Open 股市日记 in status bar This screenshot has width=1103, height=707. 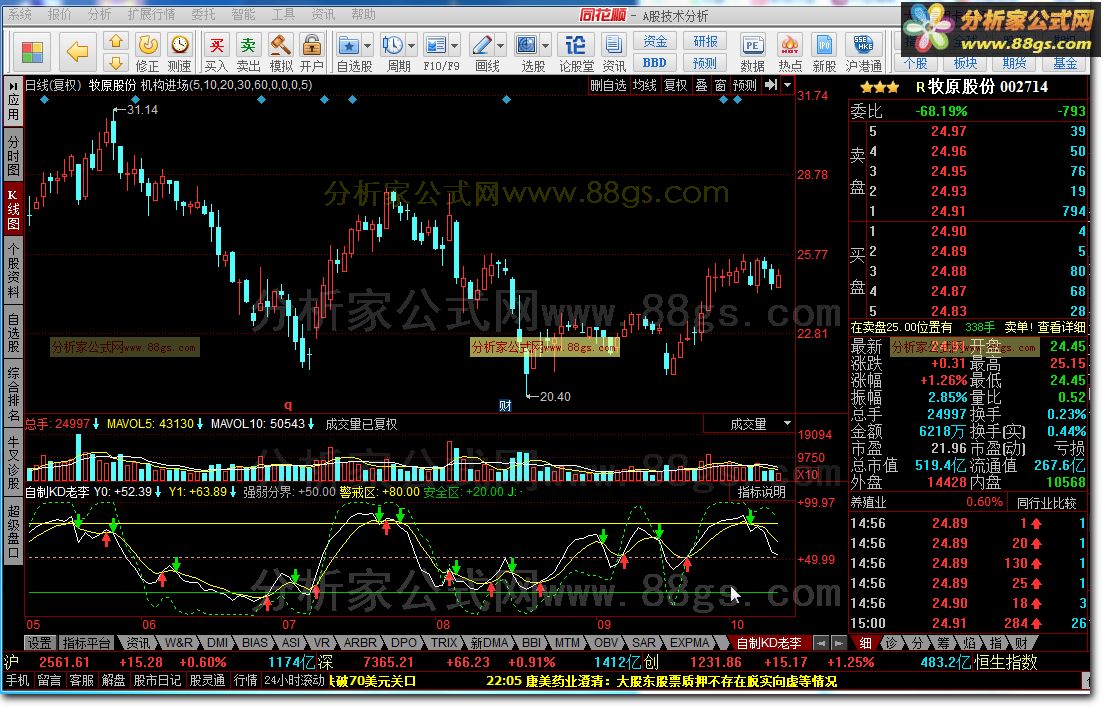(x=157, y=680)
